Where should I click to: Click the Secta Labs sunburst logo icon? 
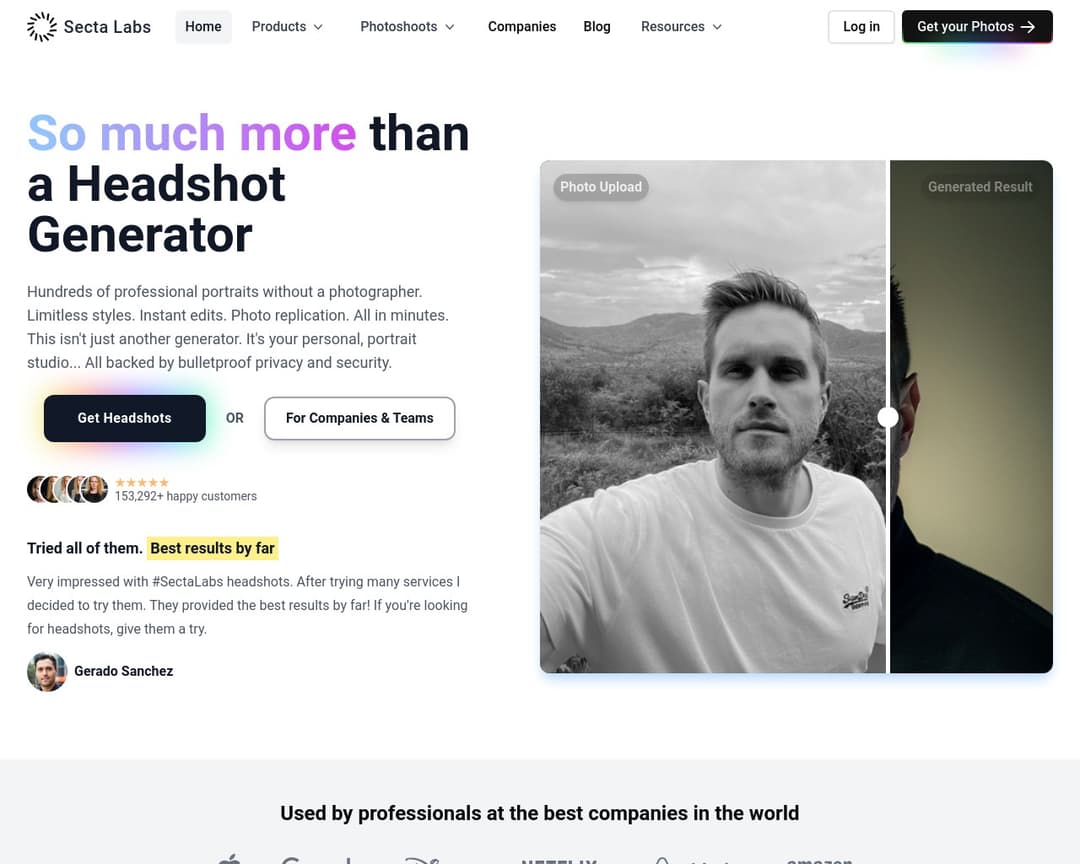[x=41, y=27]
